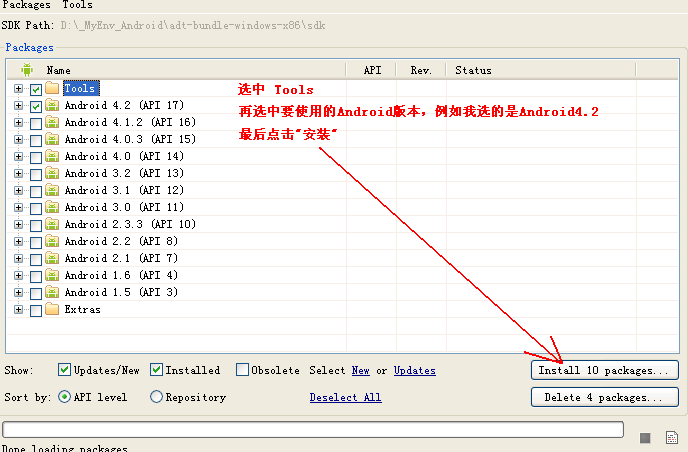Expand the Android 1.6 (API 4) node

pyautogui.click(x=18, y=276)
